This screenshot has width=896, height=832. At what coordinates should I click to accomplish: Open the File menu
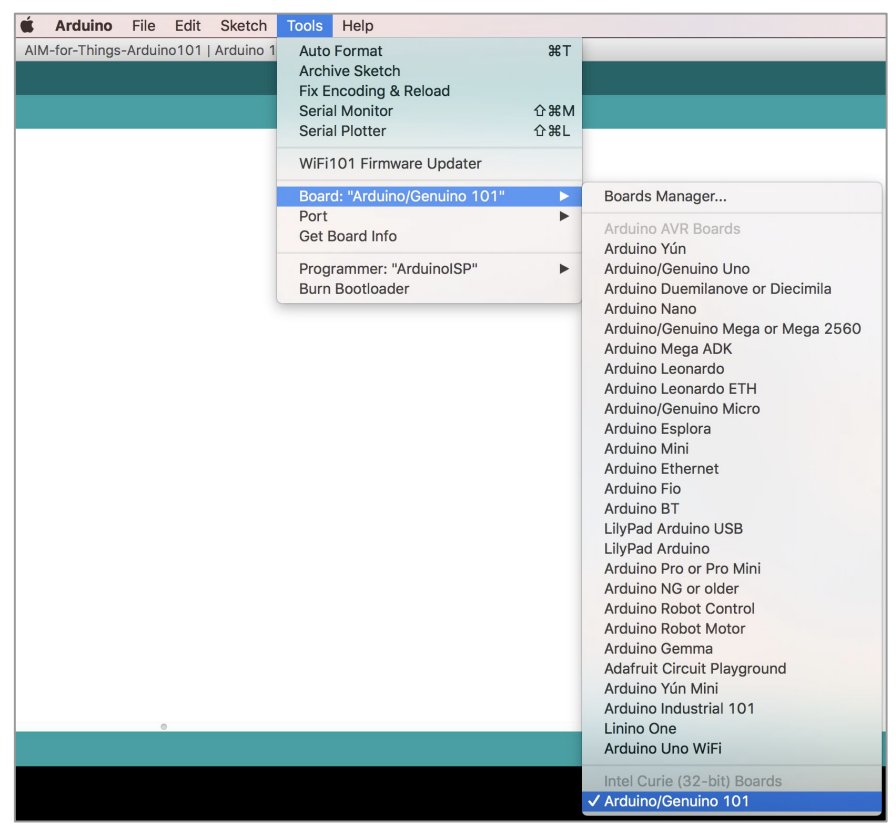pos(143,26)
